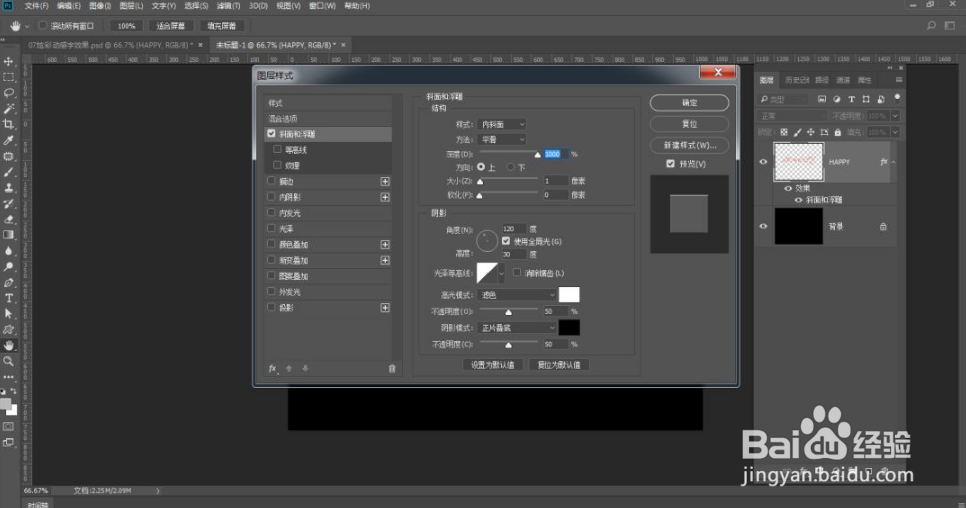Screen dimensions: 966x508
Task: Click the fx badge on HAPPY layer
Action: (x=883, y=161)
